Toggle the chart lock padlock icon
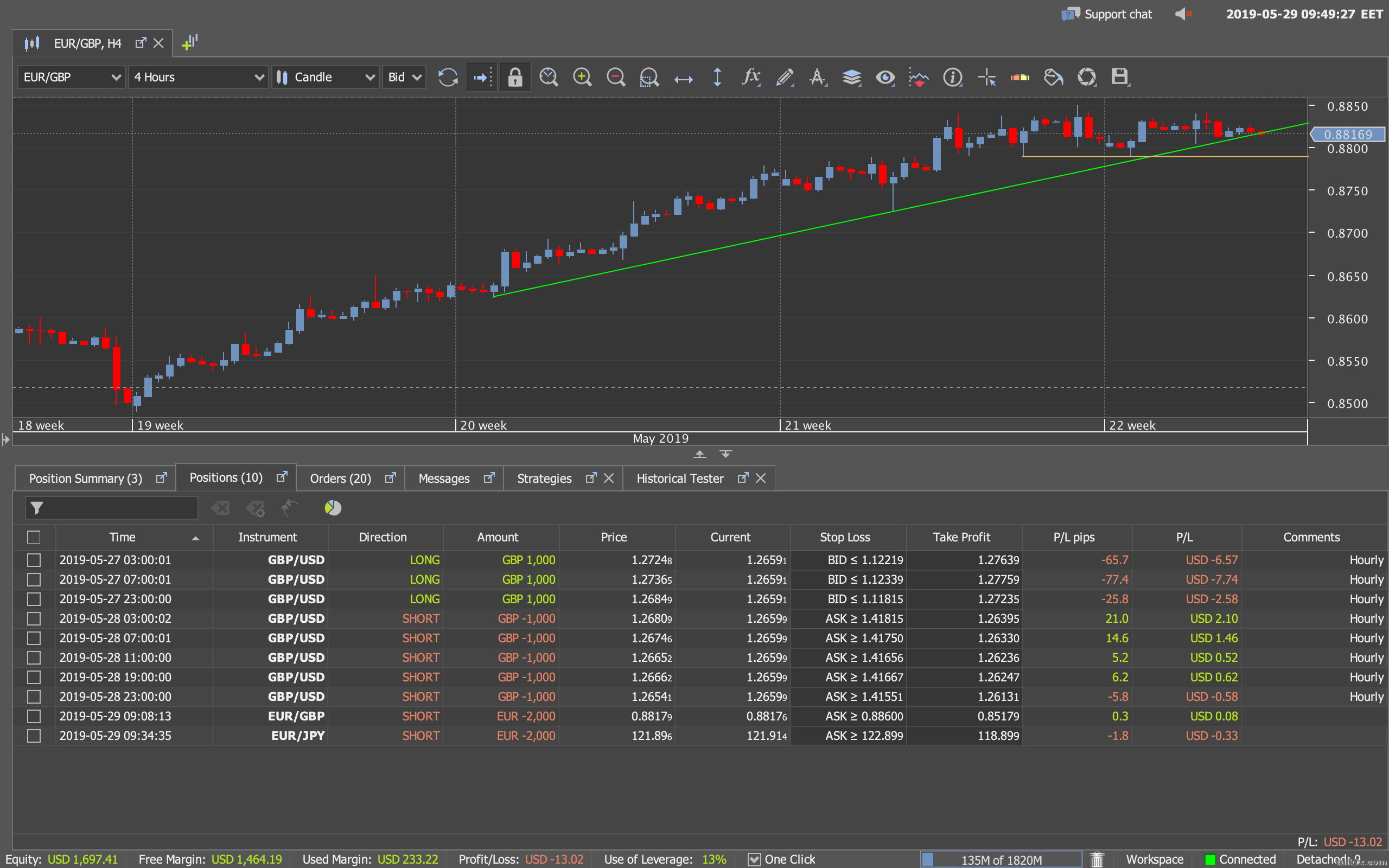 [515, 78]
